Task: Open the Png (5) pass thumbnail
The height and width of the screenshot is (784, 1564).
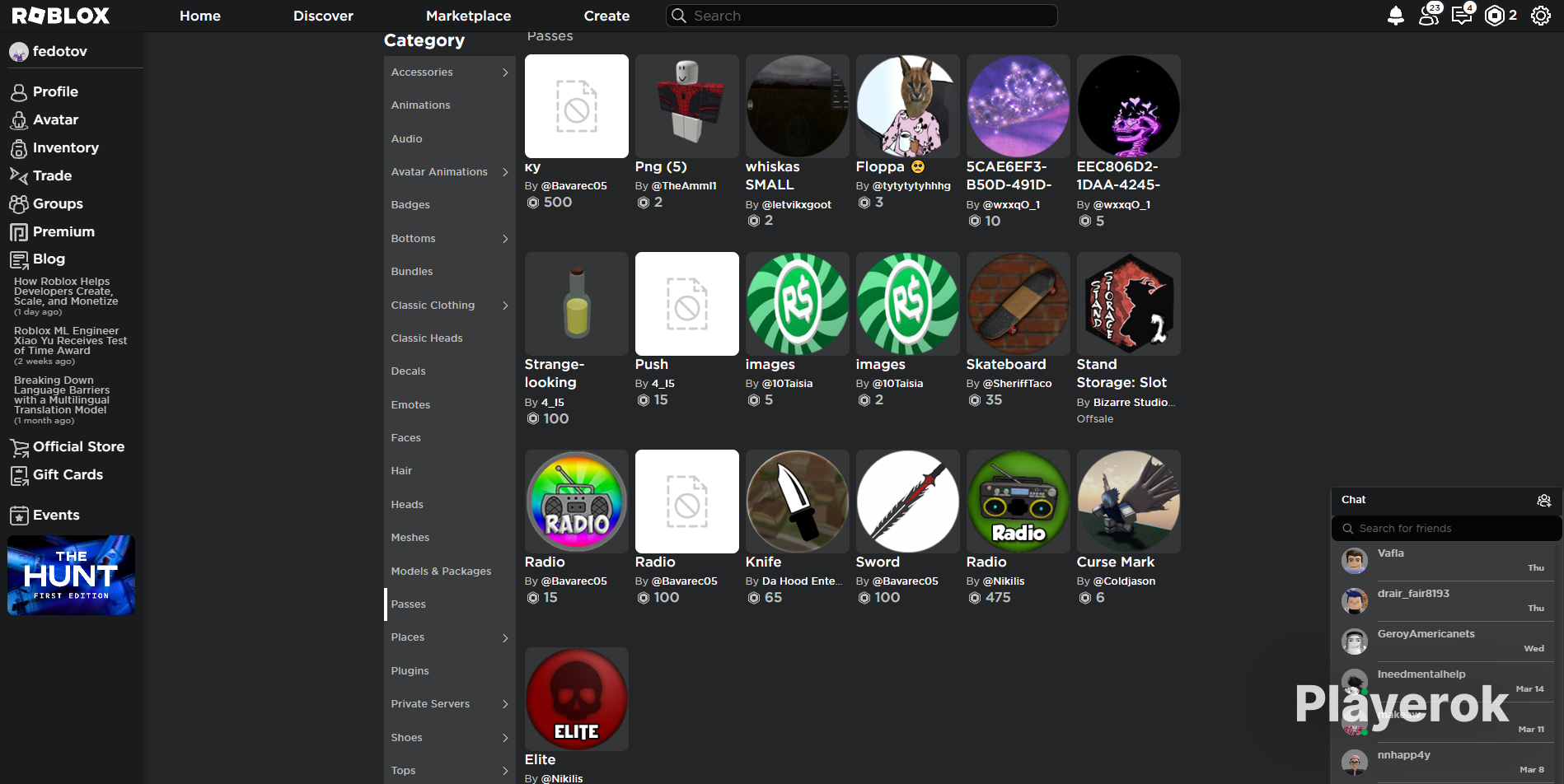Action: 687,106
